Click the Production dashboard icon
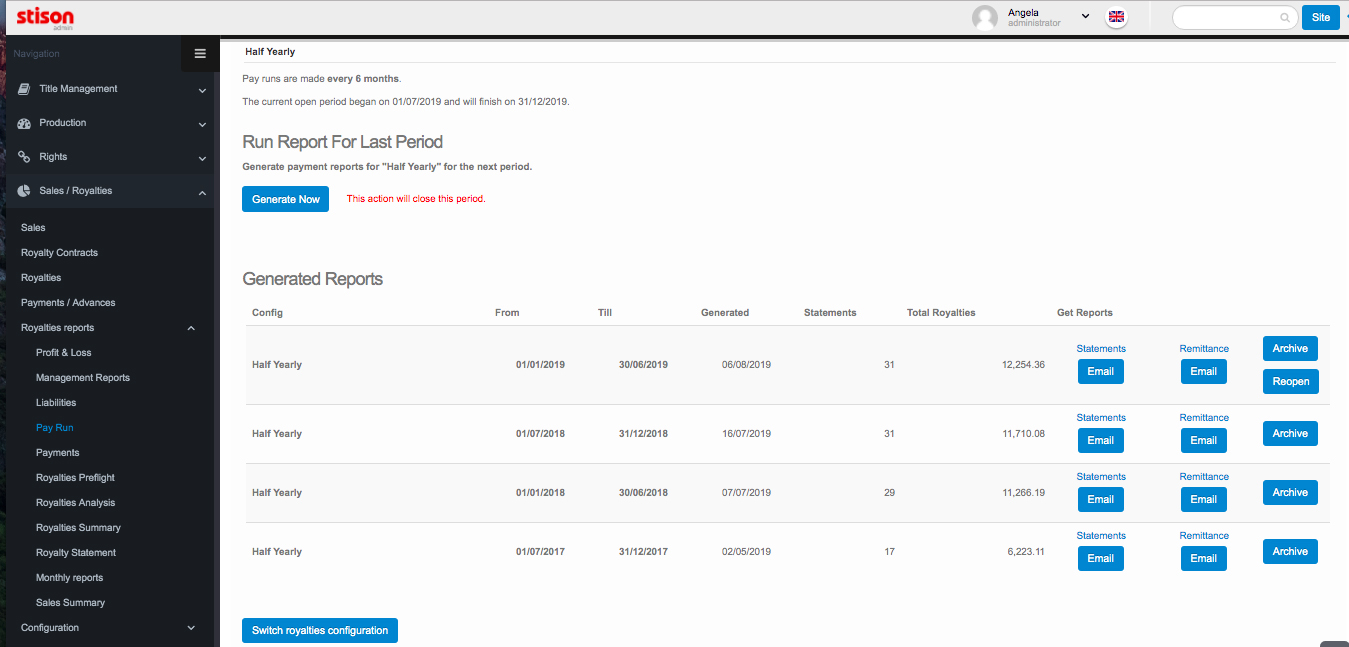This screenshot has width=1349, height=647. coord(25,123)
